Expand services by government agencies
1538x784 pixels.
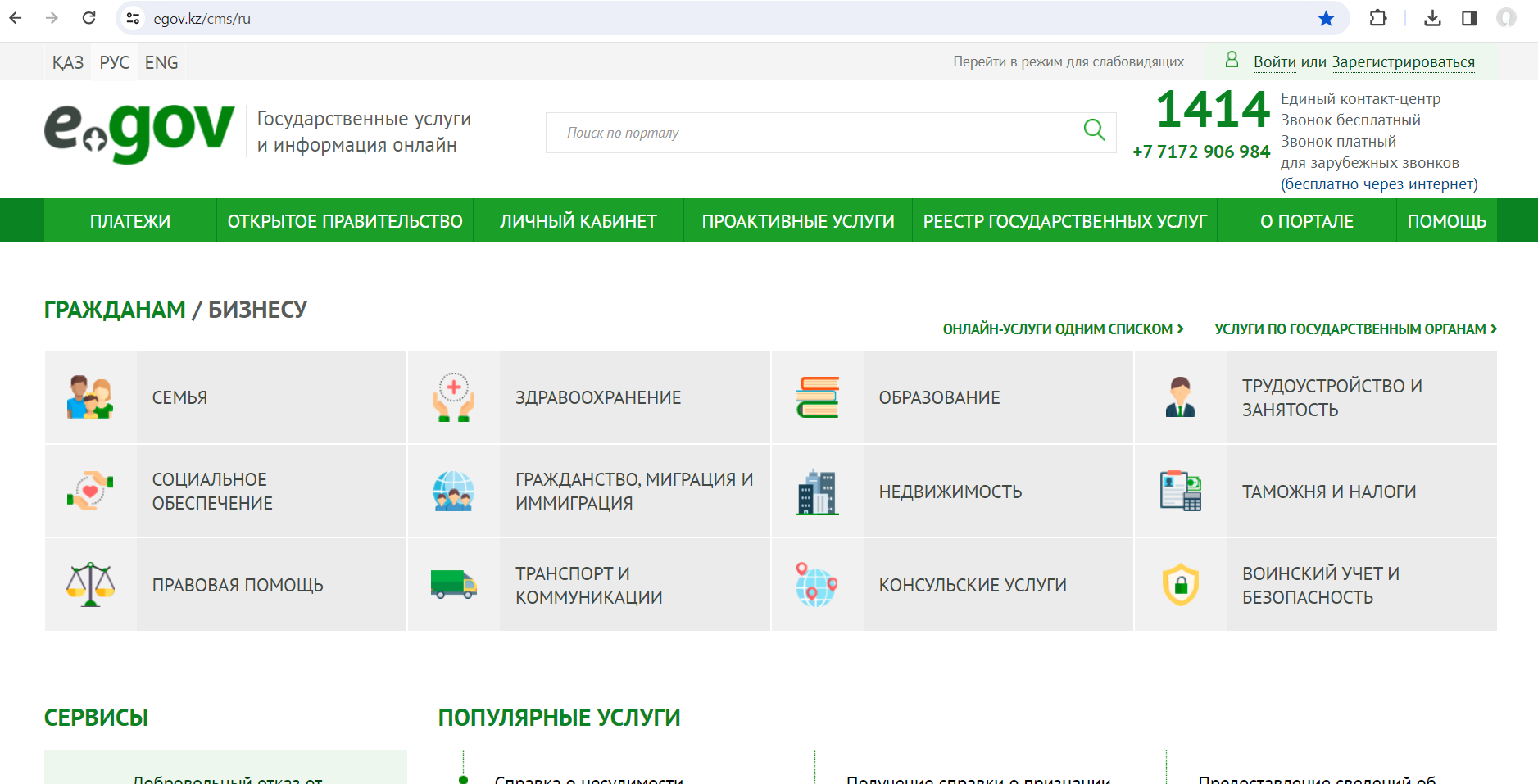(x=1354, y=329)
